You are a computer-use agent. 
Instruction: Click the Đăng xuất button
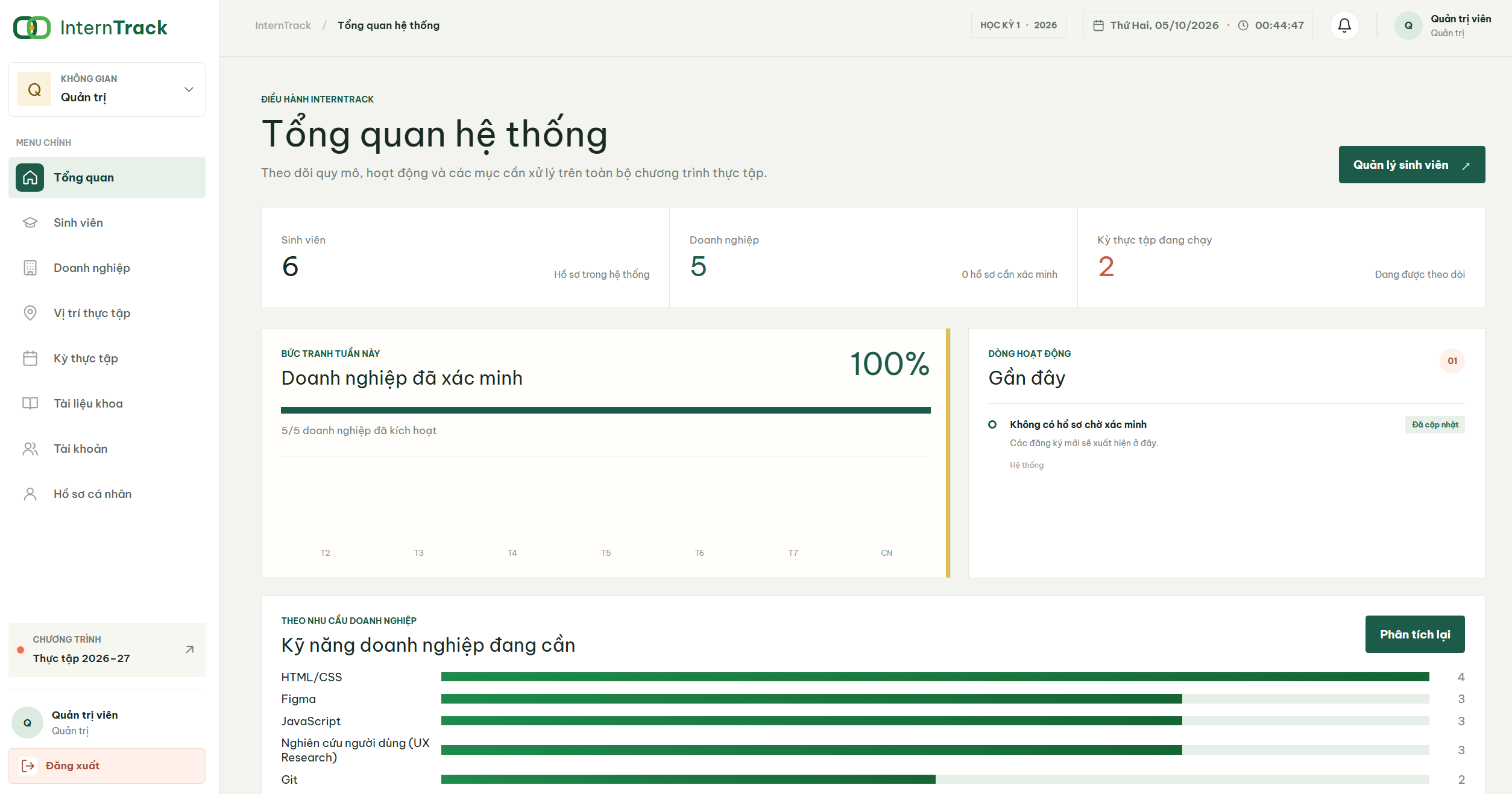click(x=107, y=766)
